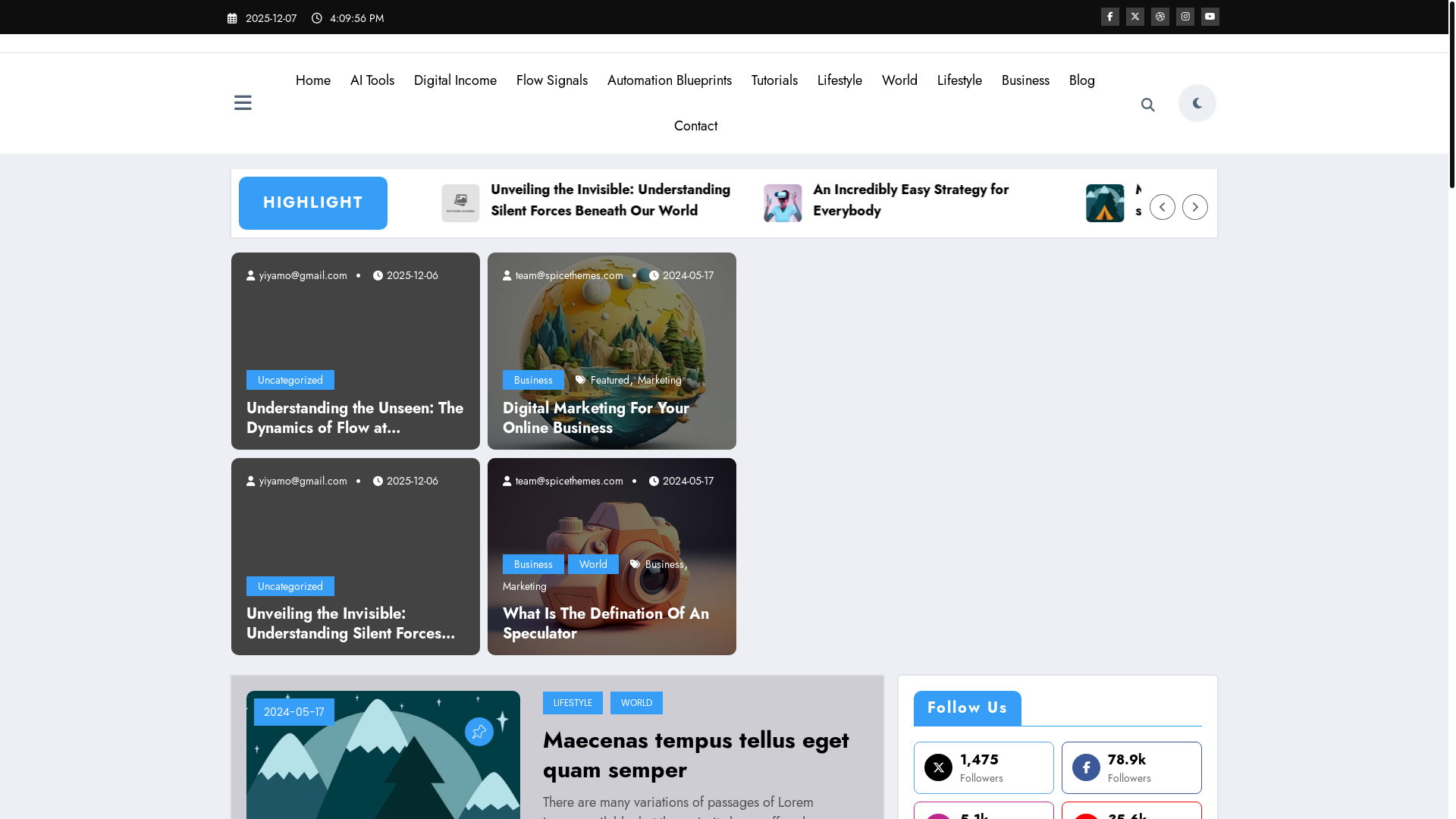This screenshot has width=1456, height=819.
Task: Click VR headset thumbnail in highlight ticker
Action: [783, 203]
